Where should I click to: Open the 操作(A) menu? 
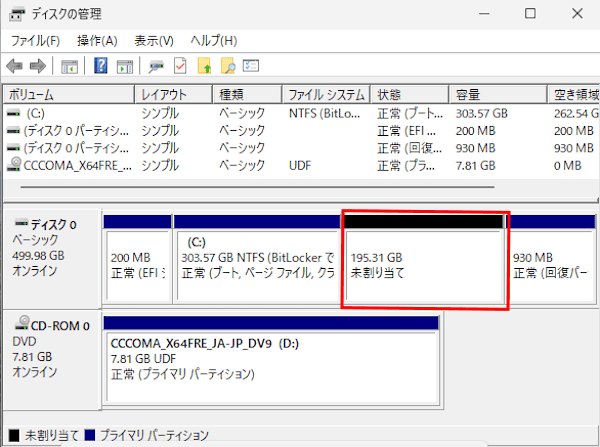(97, 41)
